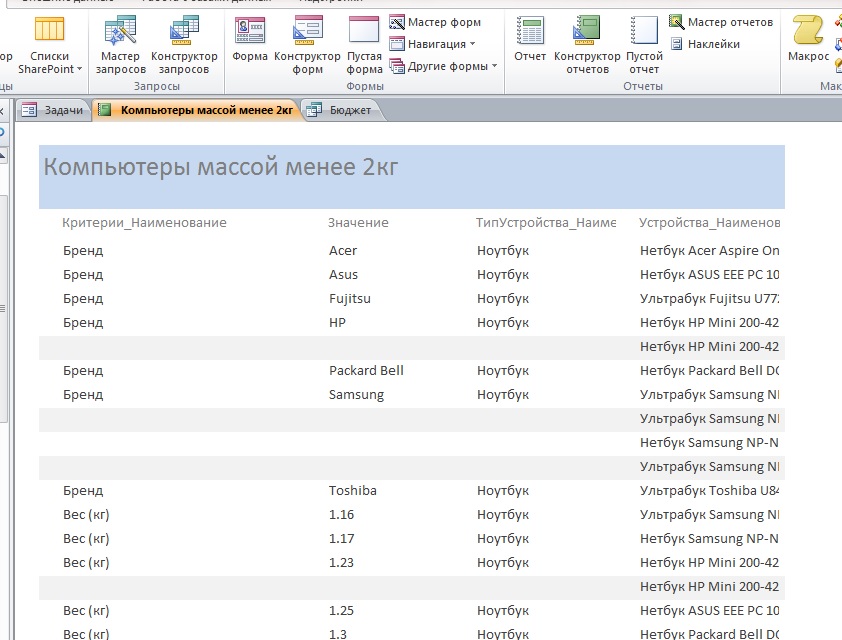This screenshot has width=842, height=640.
Task: Click the 1.3 weight value
Action: click(x=338, y=634)
